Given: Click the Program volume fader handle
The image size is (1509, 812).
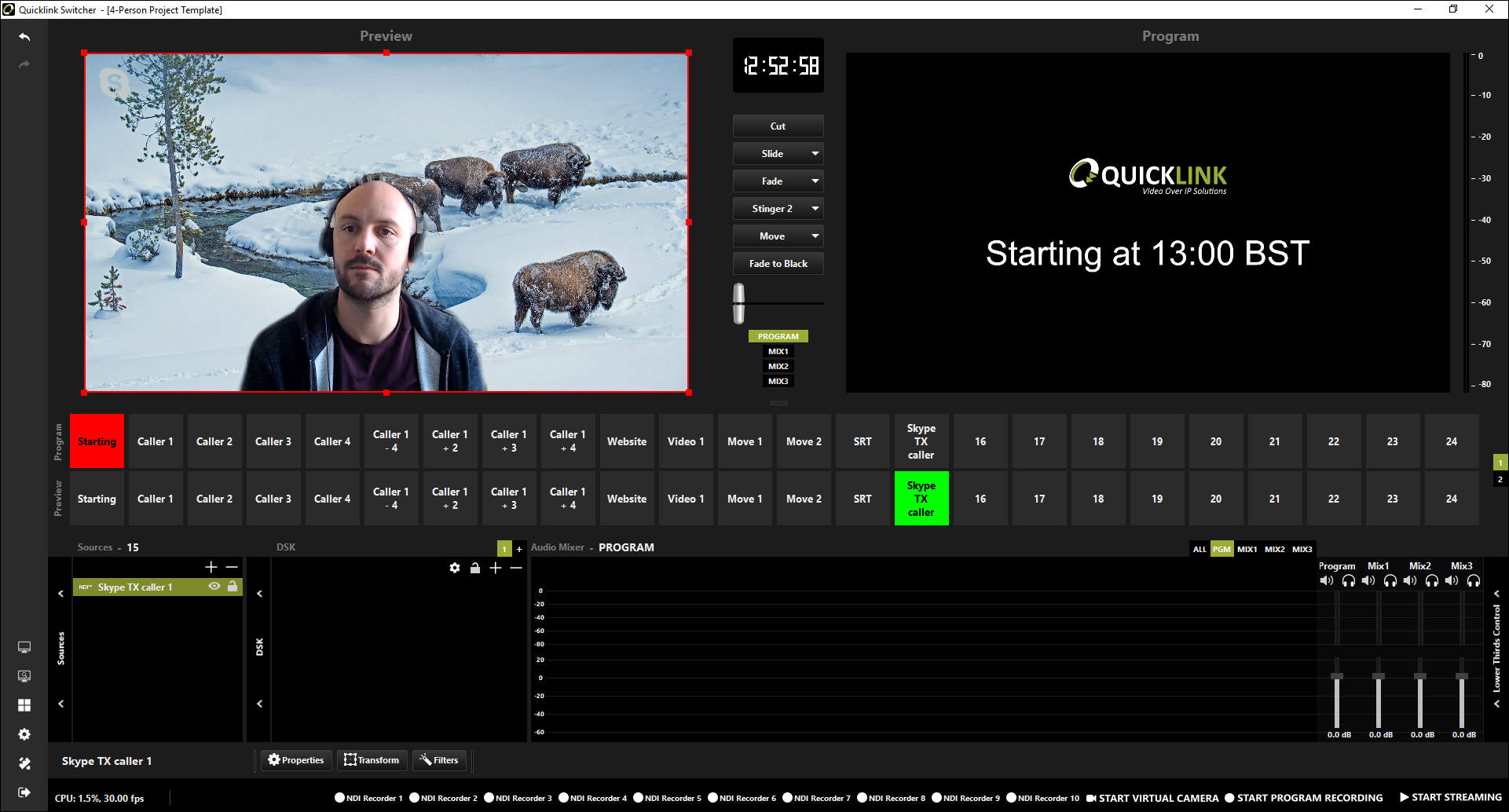Looking at the screenshot, I should click(1337, 676).
